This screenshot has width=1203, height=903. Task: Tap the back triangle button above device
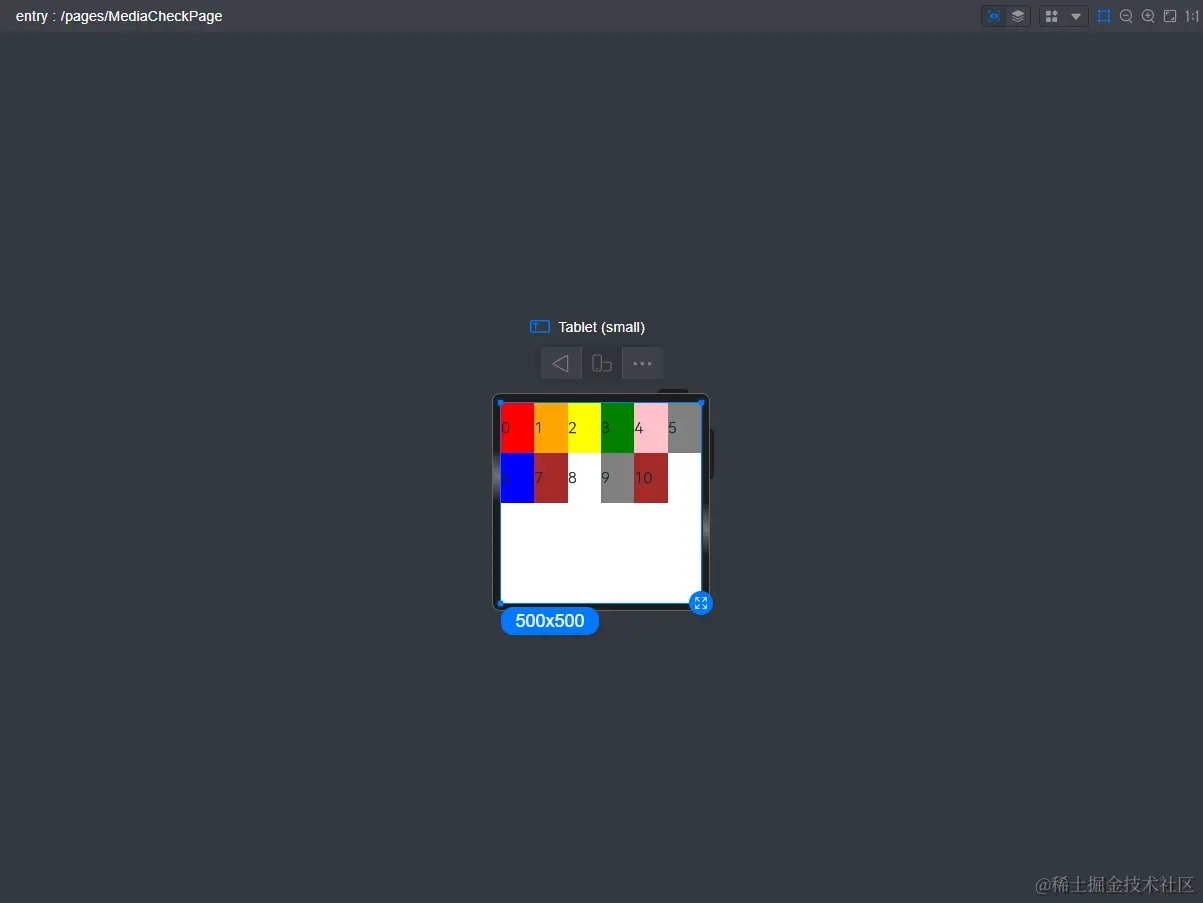pos(561,363)
